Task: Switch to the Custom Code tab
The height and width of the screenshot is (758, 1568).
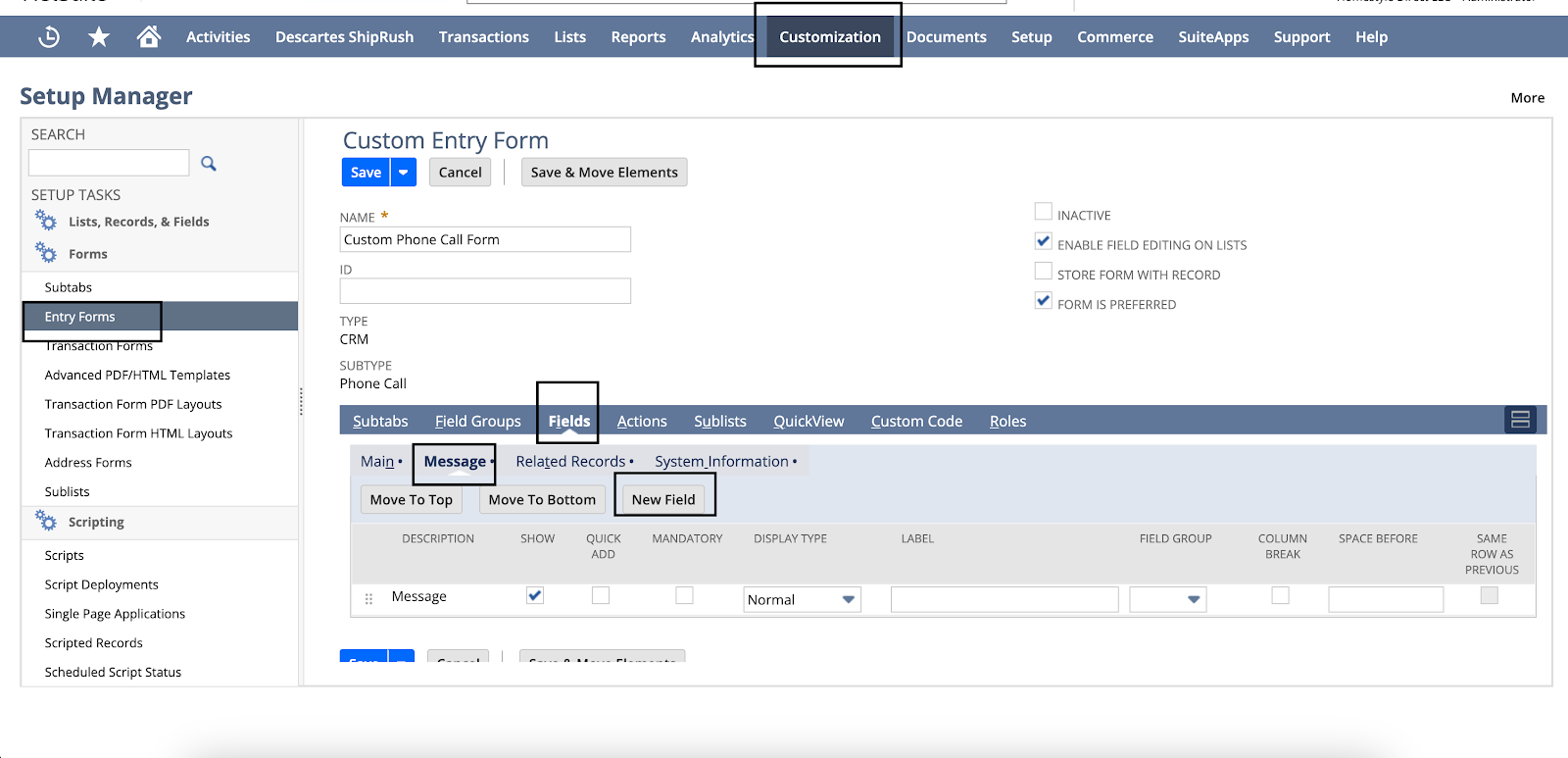Action: pos(916,421)
